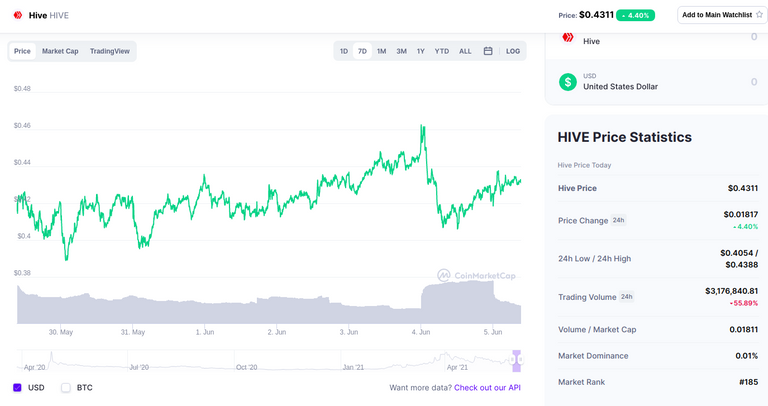Click the Jul '20 label on the mini timeline
The width and height of the screenshot is (768, 406).
point(139,367)
